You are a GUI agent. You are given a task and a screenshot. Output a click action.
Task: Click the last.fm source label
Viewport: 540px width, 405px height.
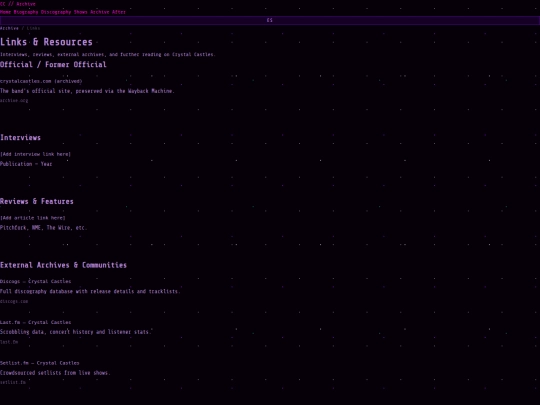tap(9, 342)
